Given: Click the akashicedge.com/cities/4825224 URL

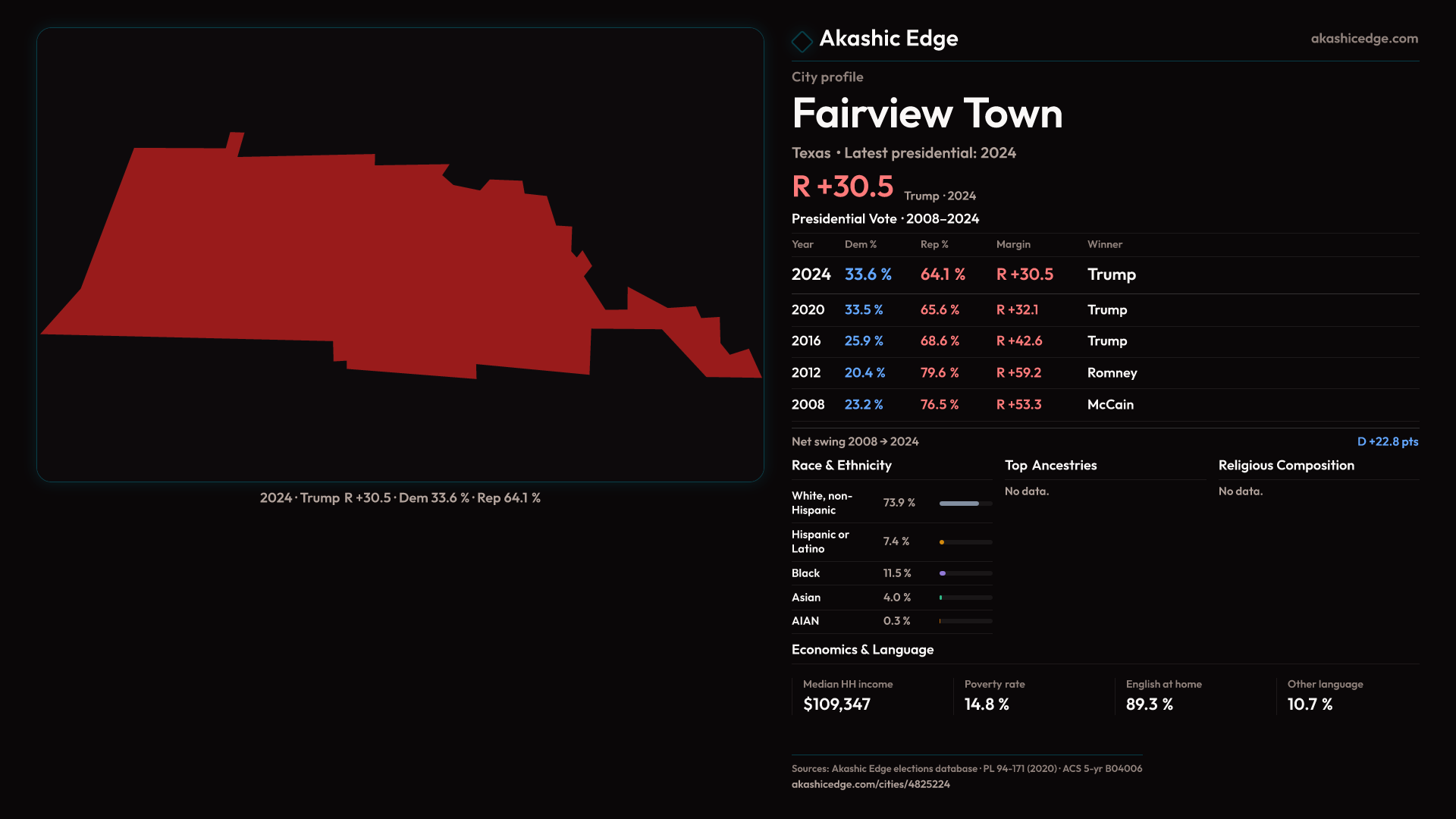Looking at the screenshot, I should (870, 784).
